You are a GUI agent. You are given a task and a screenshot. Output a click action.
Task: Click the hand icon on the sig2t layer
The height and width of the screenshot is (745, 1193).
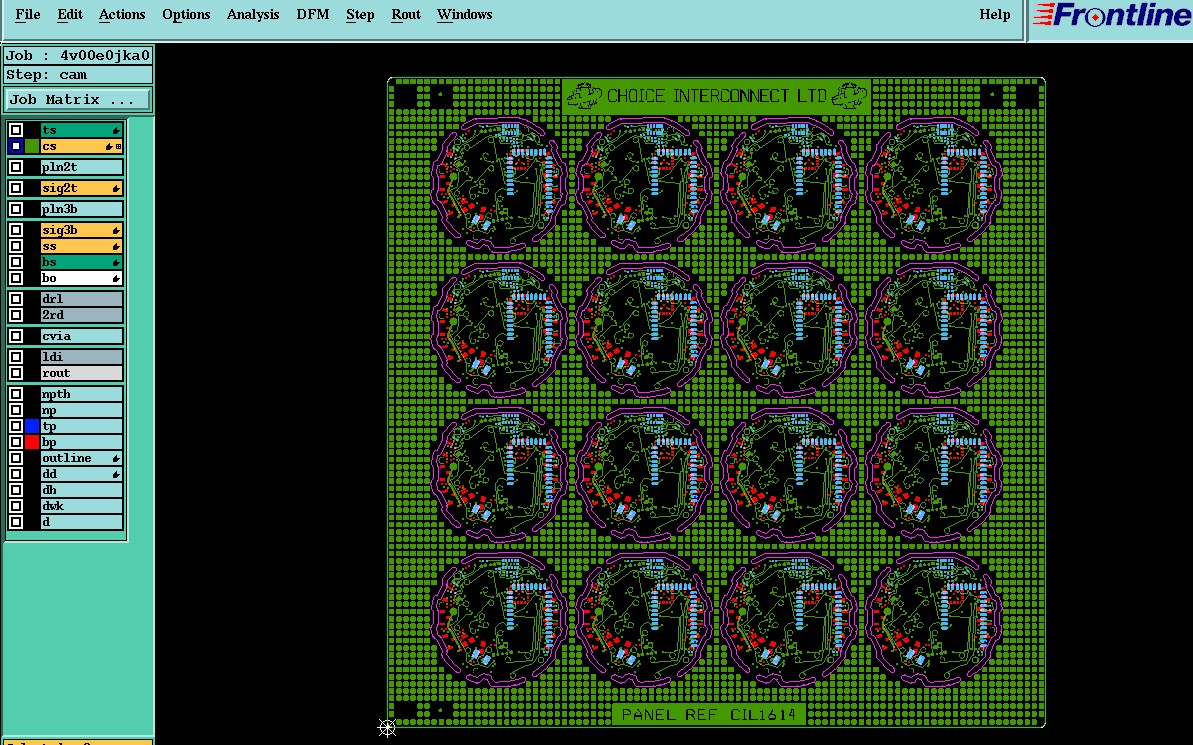[116, 188]
